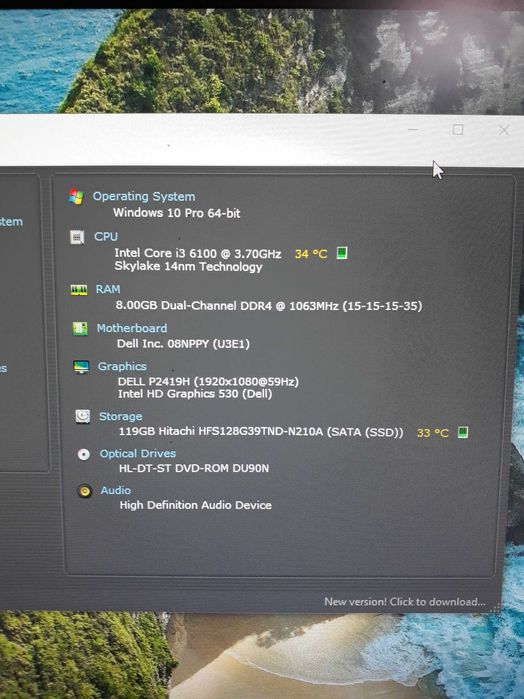Viewport: 524px width, 699px height.
Task: Open the Storage section link
Action: click(x=120, y=416)
